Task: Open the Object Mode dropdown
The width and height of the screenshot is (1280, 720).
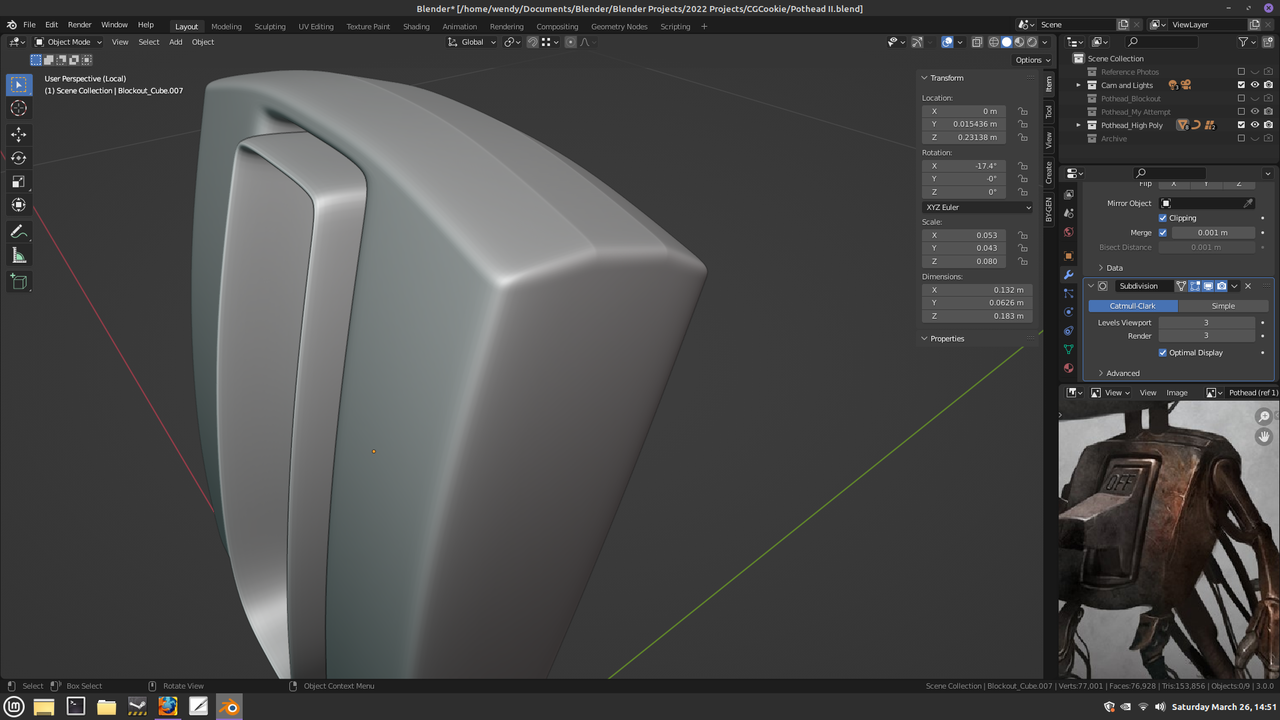Action: 68,42
